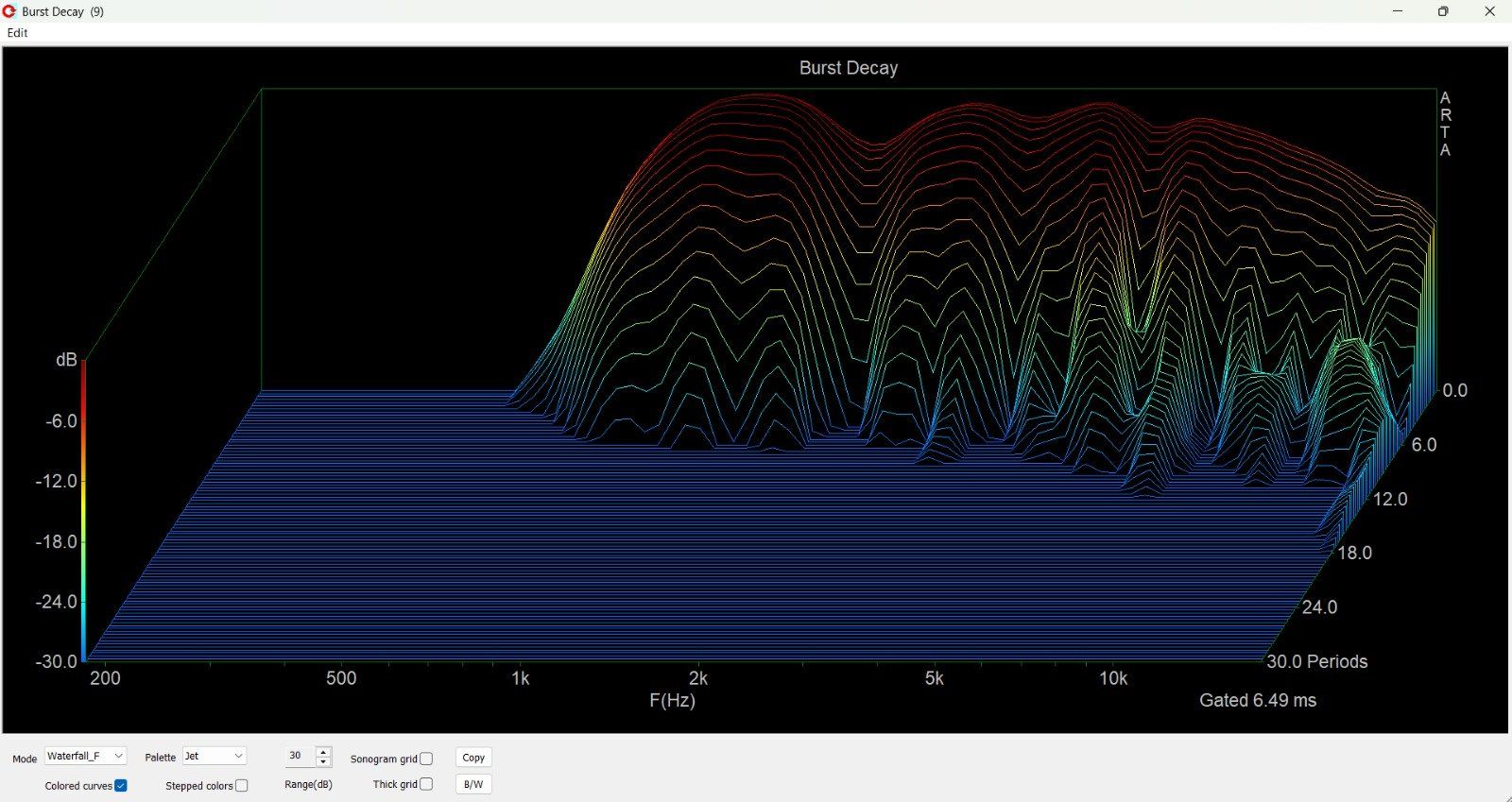
Task: Click the "10k" frequency label
Action: point(1113,678)
